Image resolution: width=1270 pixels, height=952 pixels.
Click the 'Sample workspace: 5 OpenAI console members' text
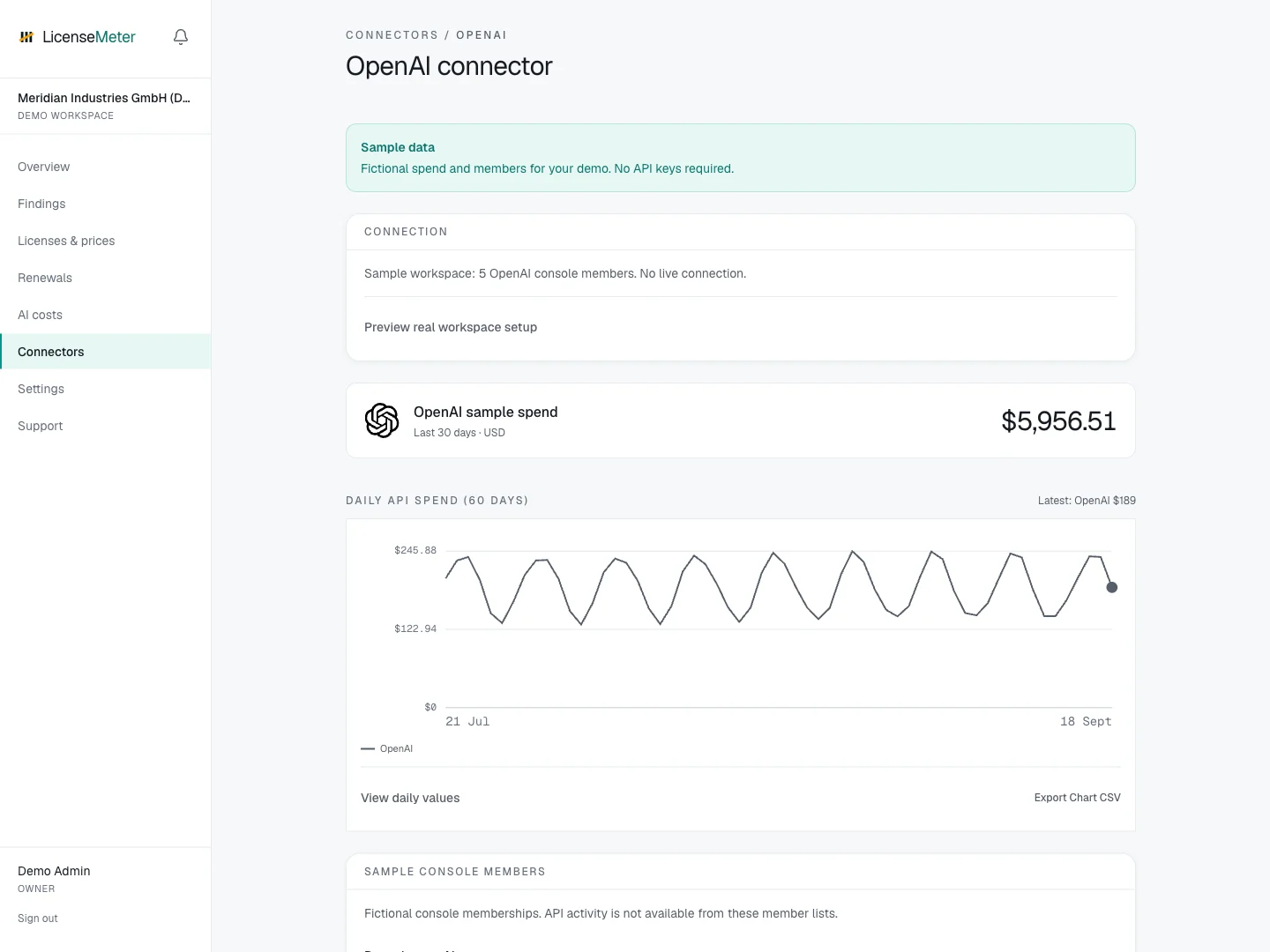(555, 273)
